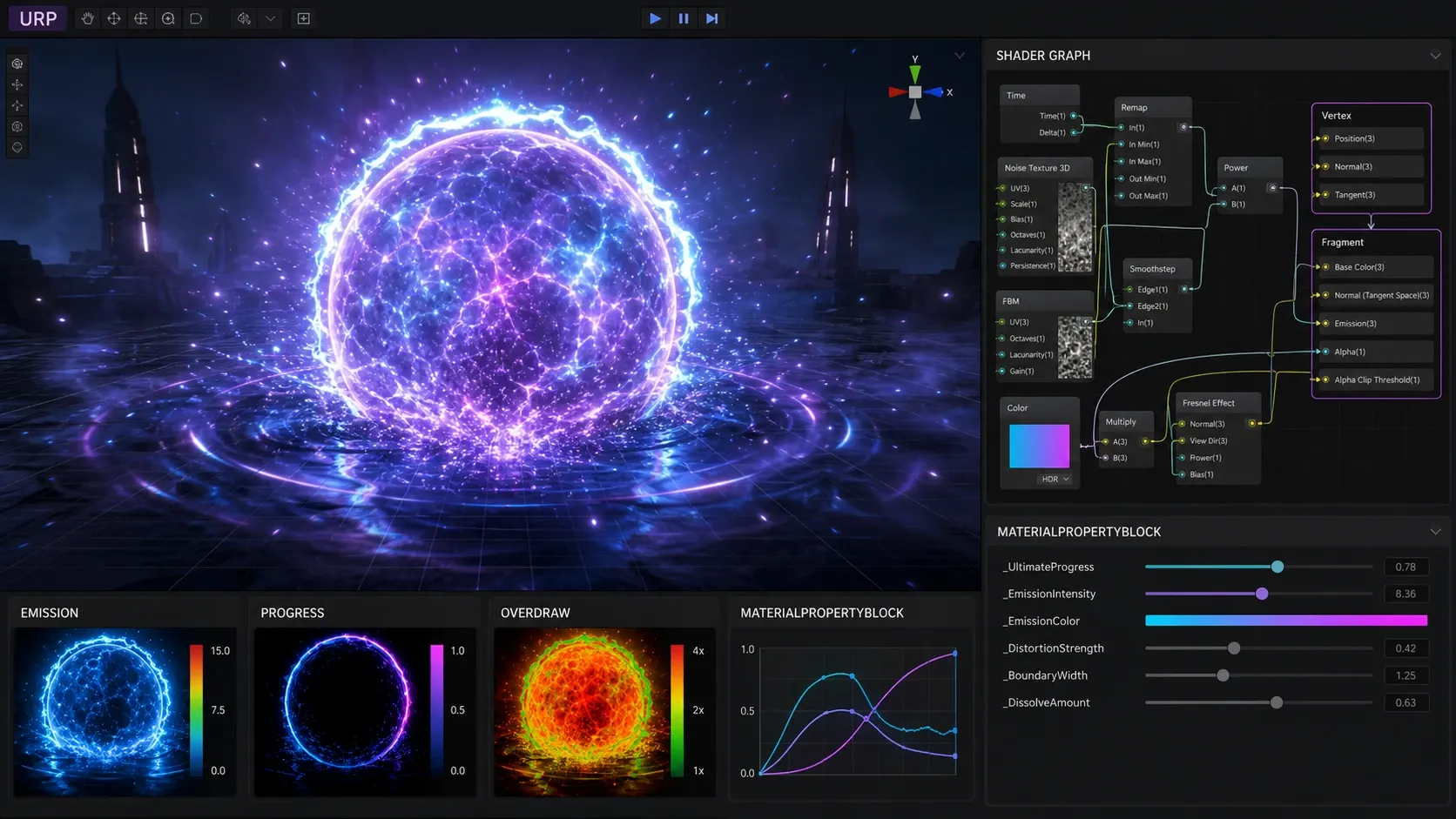Click the _EmissionColor gradient bar
1456x819 pixels.
(1286, 621)
